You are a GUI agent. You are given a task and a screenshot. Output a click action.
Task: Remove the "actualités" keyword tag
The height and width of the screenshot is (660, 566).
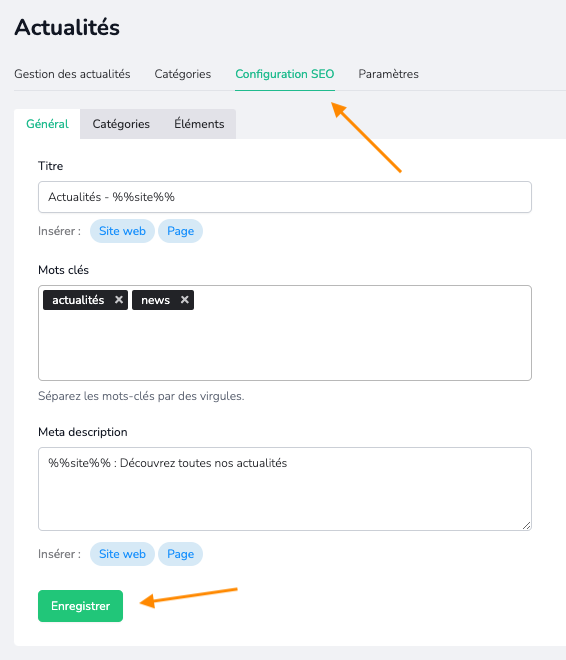point(119,300)
